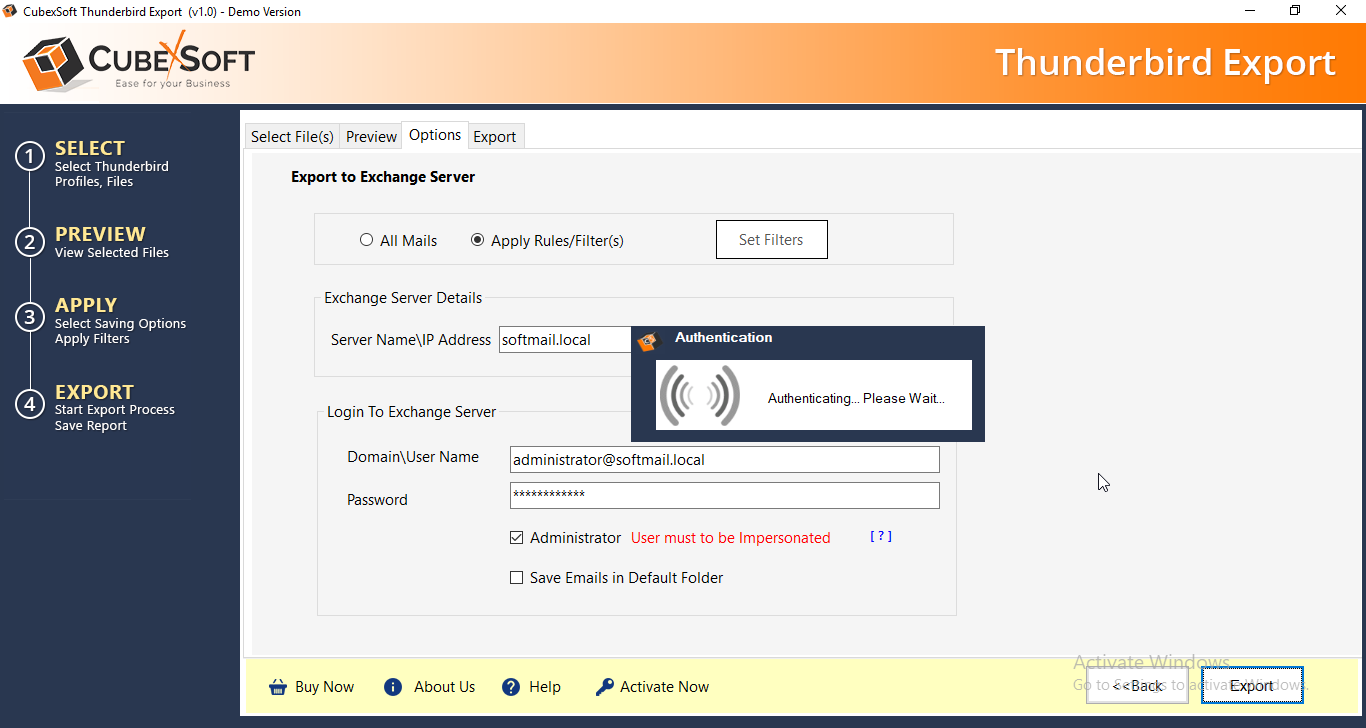Click step 1 SELECT circle icon

click(30, 156)
